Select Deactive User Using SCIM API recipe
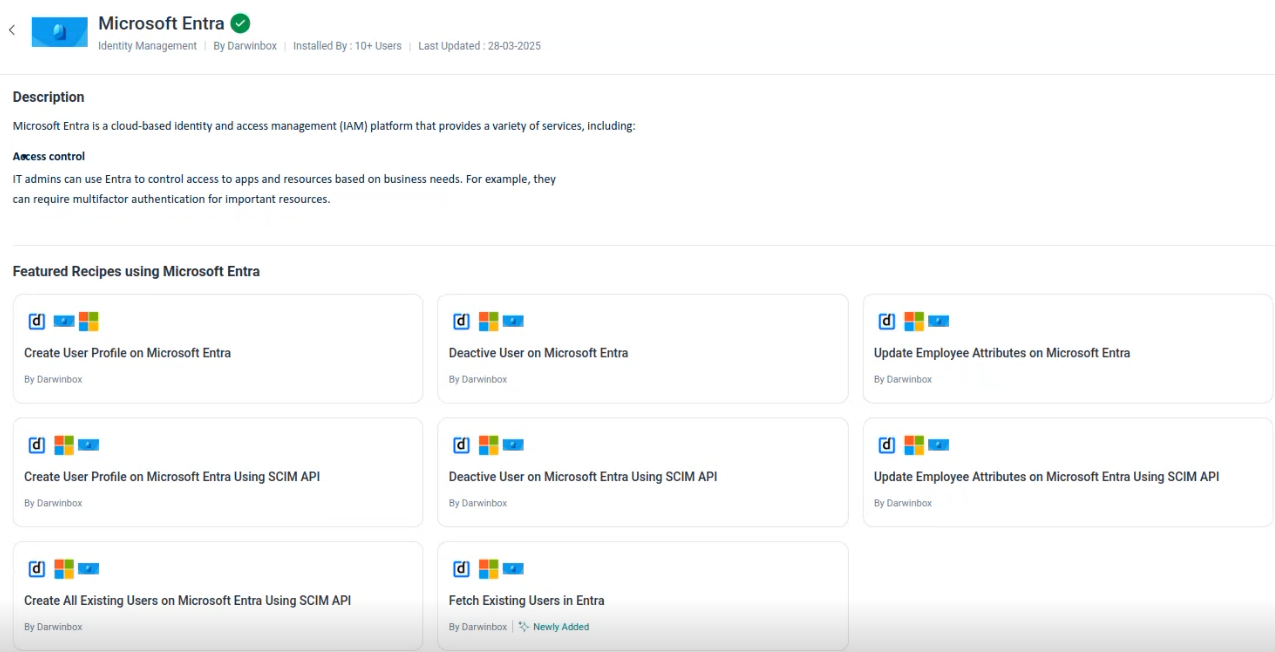This screenshot has width=1275, height=652. pos(582,477)
